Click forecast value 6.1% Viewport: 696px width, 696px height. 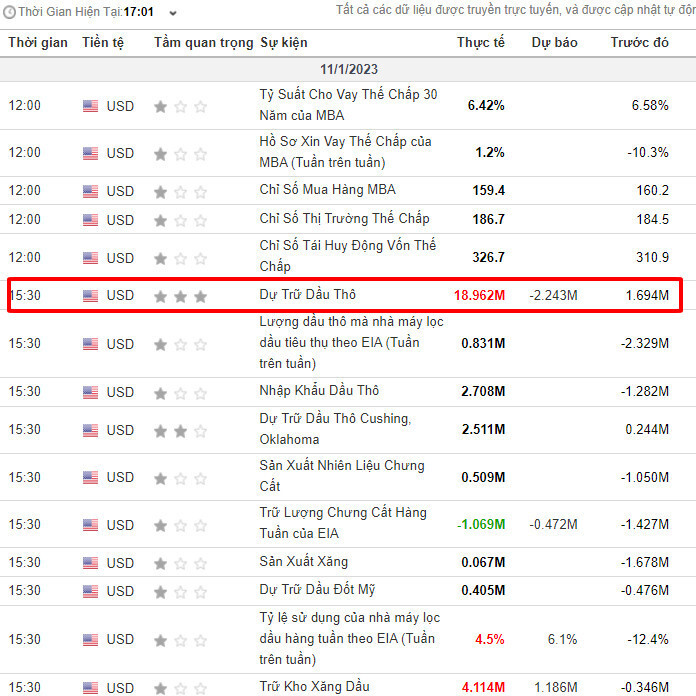[562, 639]
